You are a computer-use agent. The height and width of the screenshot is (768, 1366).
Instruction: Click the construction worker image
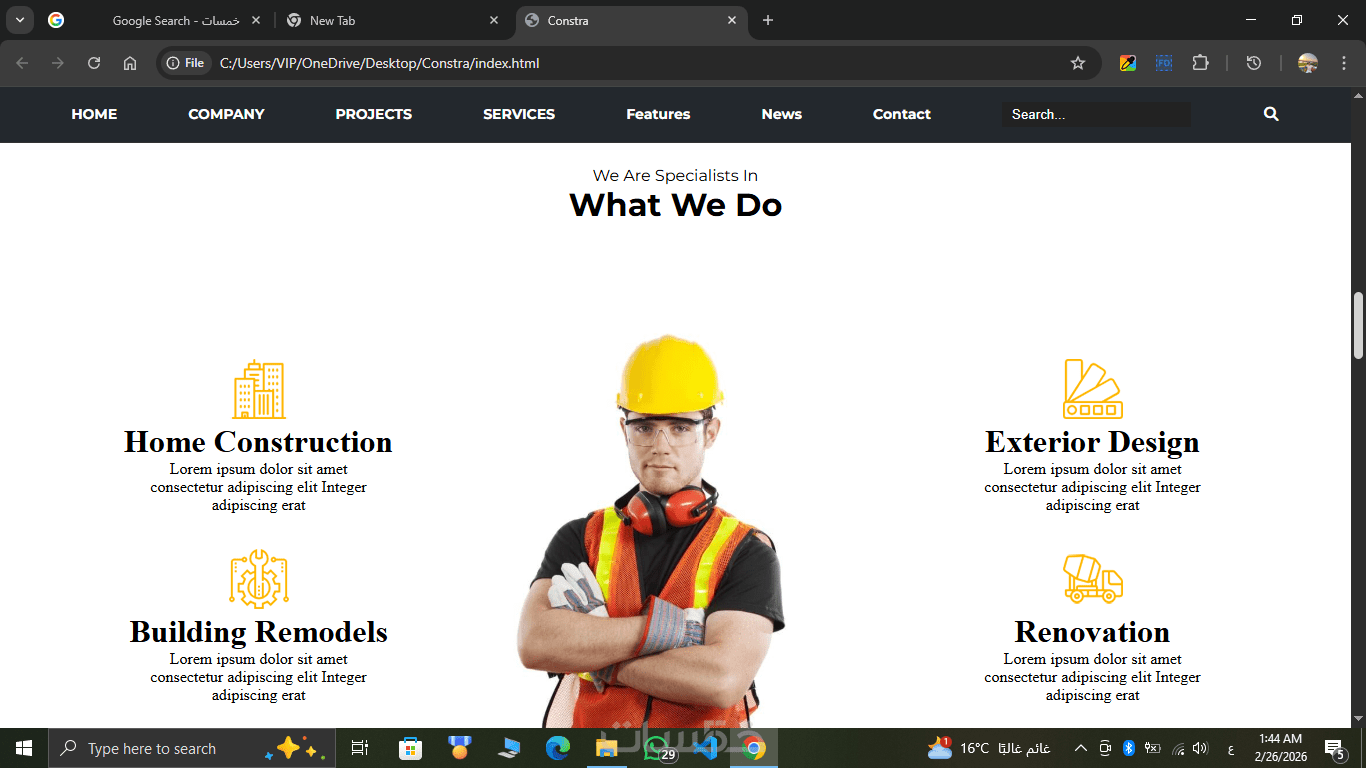coord(651,531)
